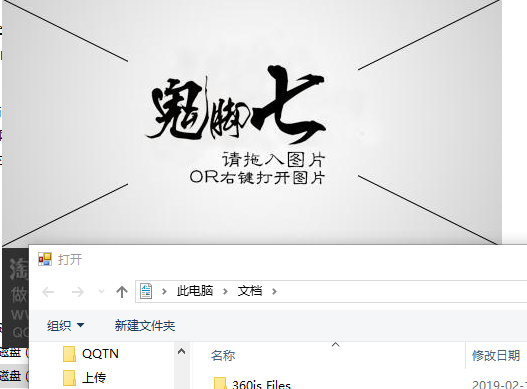
Task: Select 文档 in the address path
Action: click(x=250, y=291)
